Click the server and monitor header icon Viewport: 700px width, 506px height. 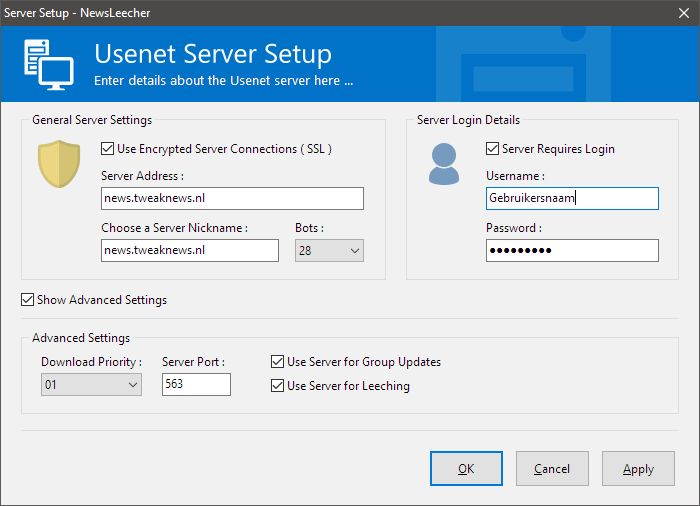(x=49, y=65)
